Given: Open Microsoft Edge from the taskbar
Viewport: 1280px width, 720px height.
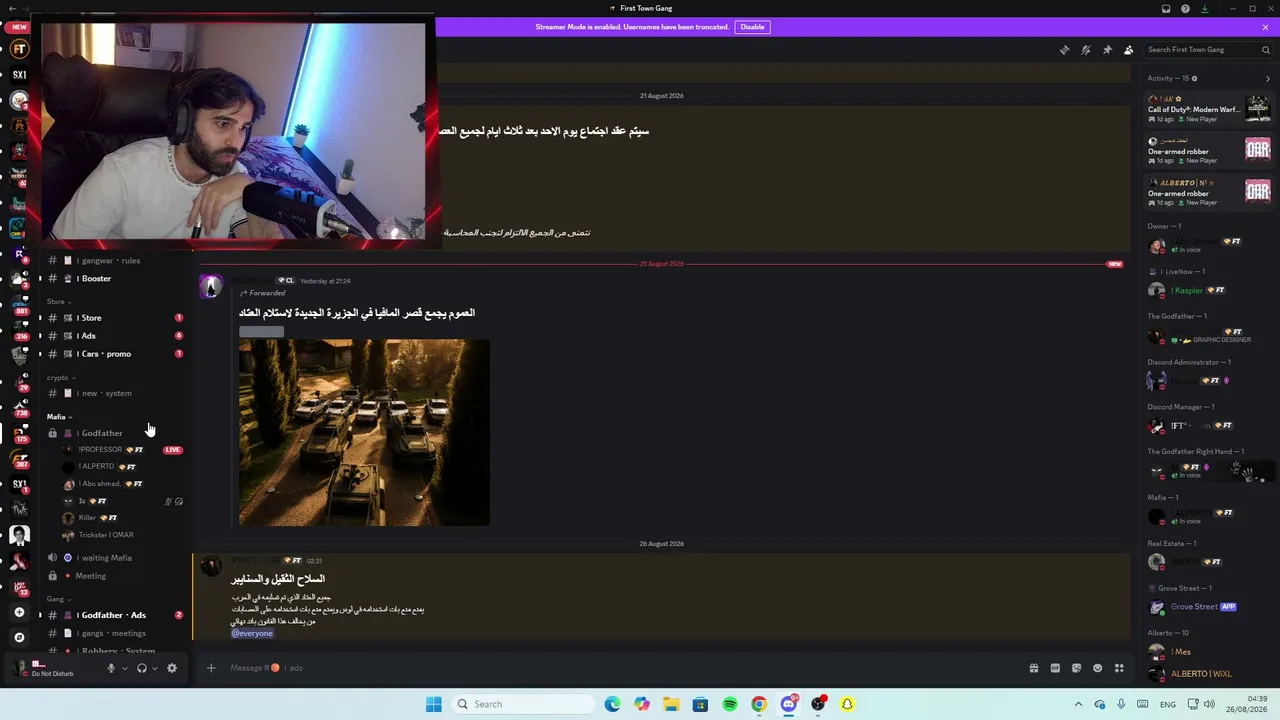Looking at the screenshot, I should (x=612, y=704).
